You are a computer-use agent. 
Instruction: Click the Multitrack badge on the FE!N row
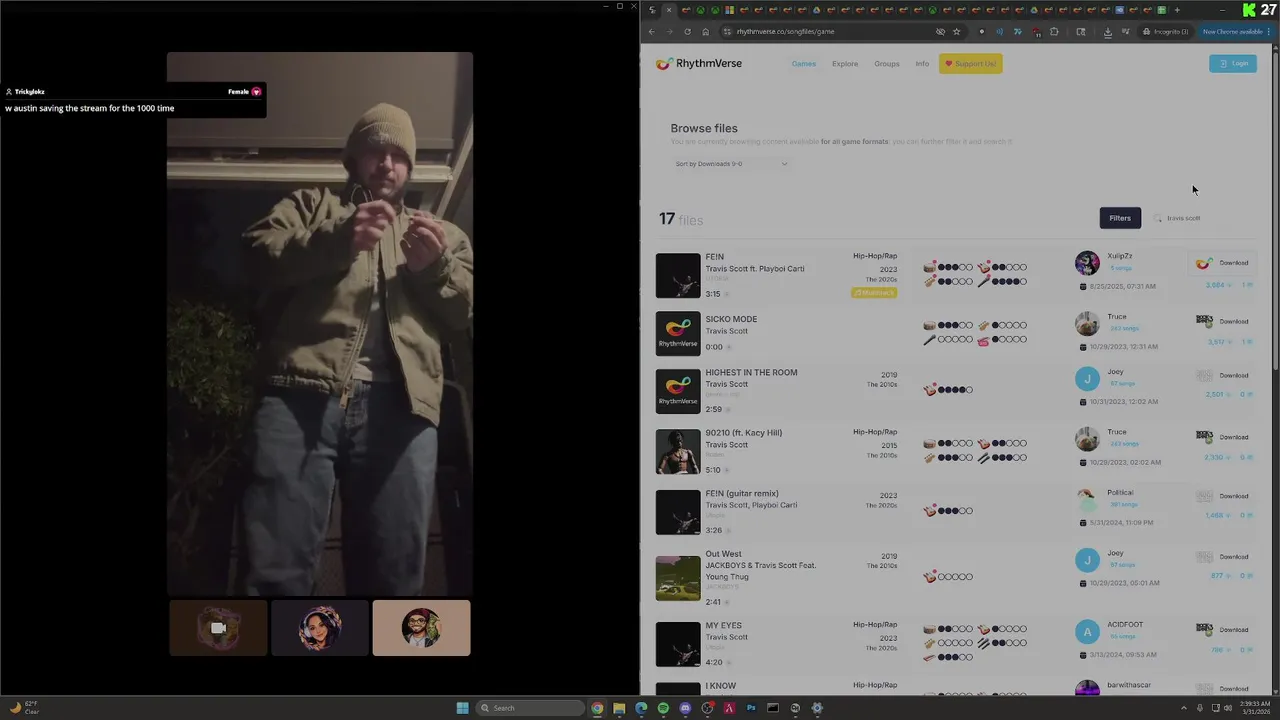pos(874,293)
